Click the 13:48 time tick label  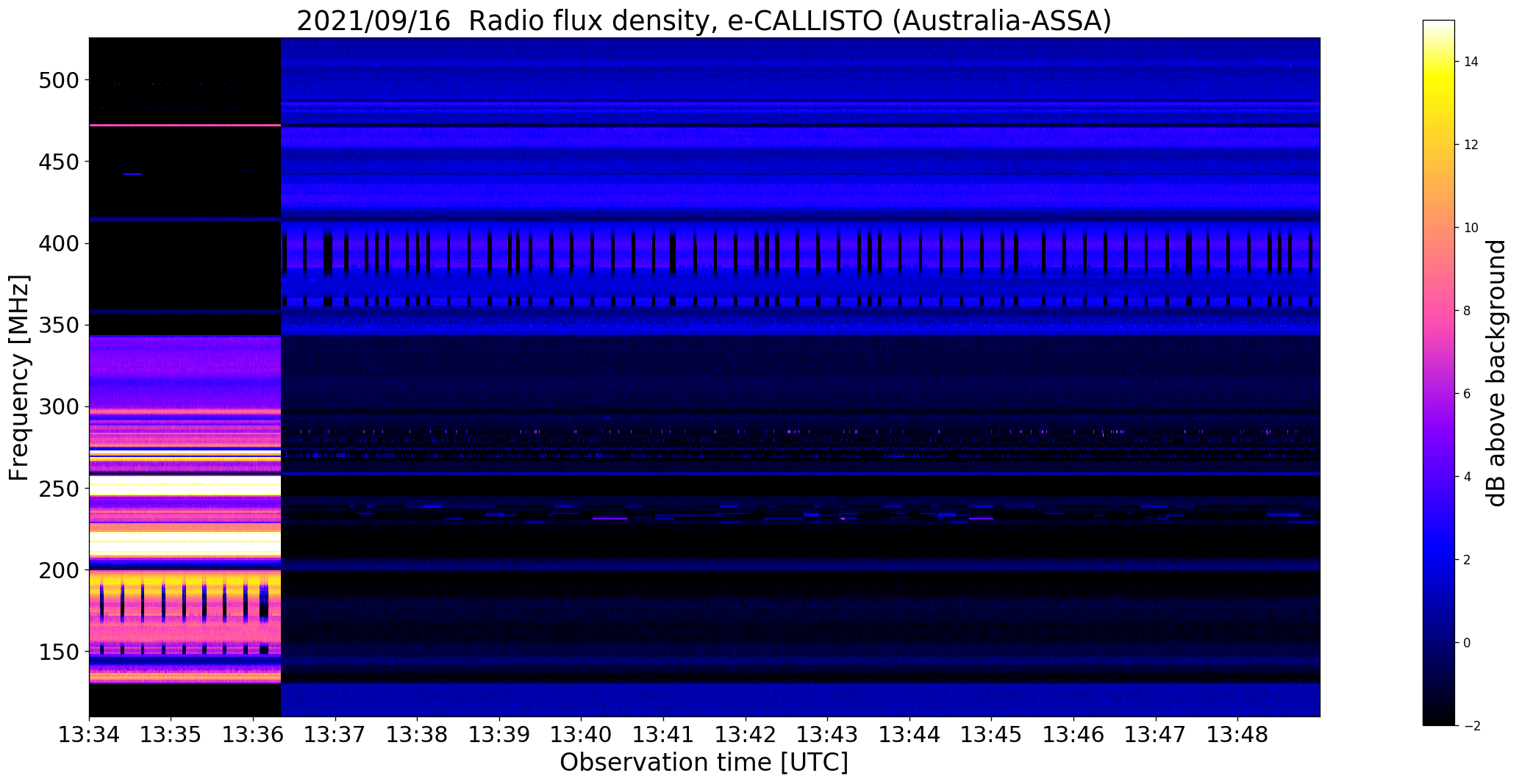point(1238,735)
